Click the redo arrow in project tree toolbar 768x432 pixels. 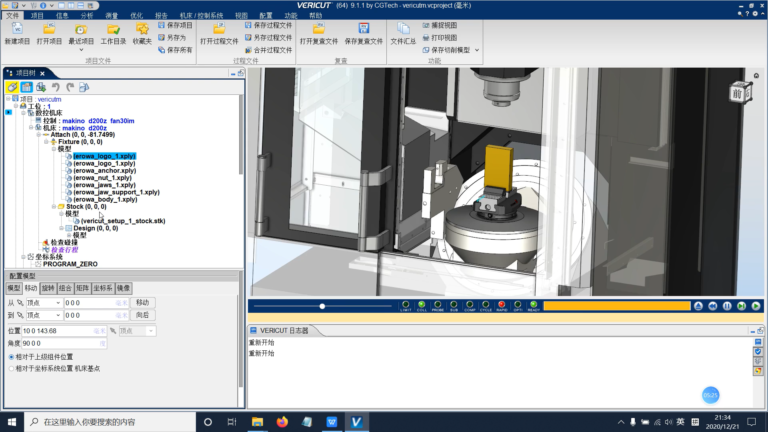(x=70, y=87)
